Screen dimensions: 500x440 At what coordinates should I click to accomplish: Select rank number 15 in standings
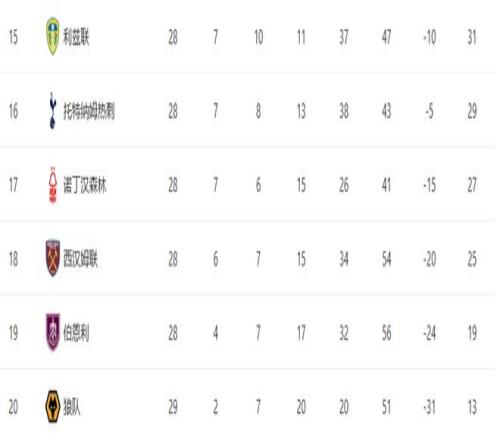[x=13, y=37]
